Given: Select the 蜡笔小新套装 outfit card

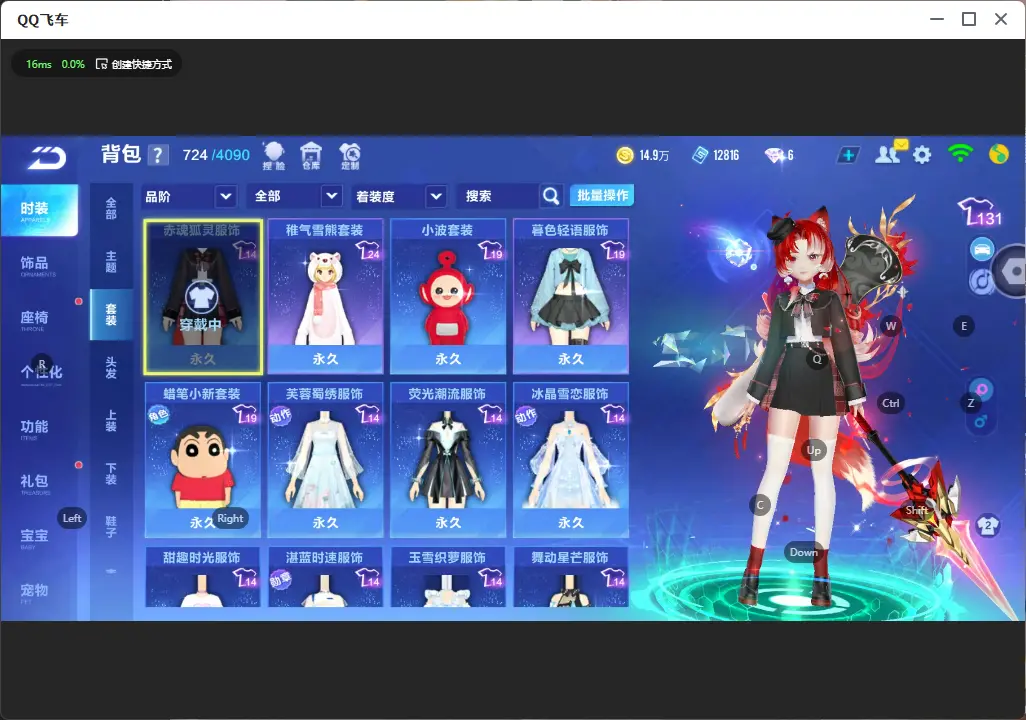Looking at the screenshot, I should coord(202,460).
